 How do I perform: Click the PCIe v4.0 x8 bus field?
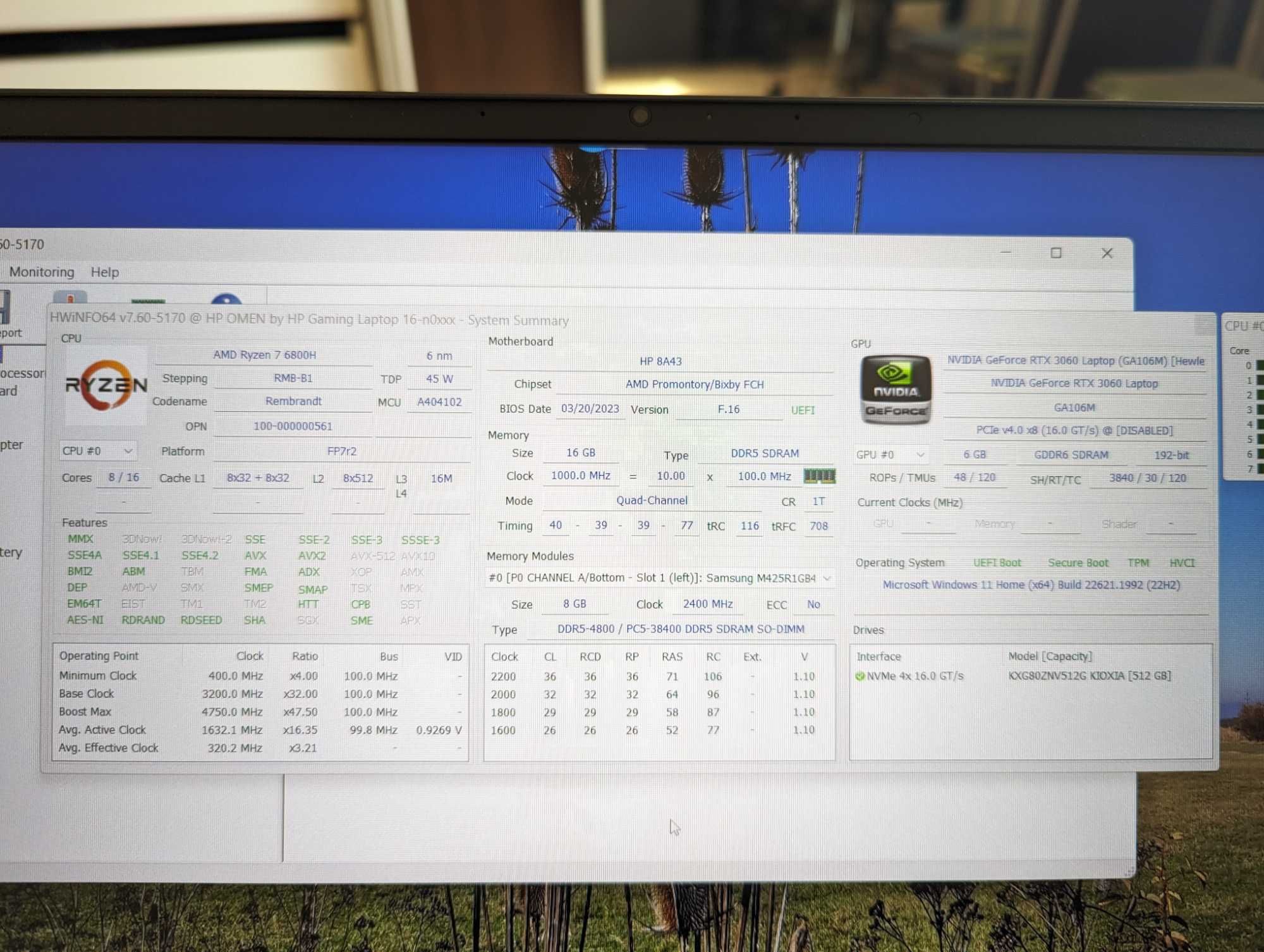(1074, 430)
